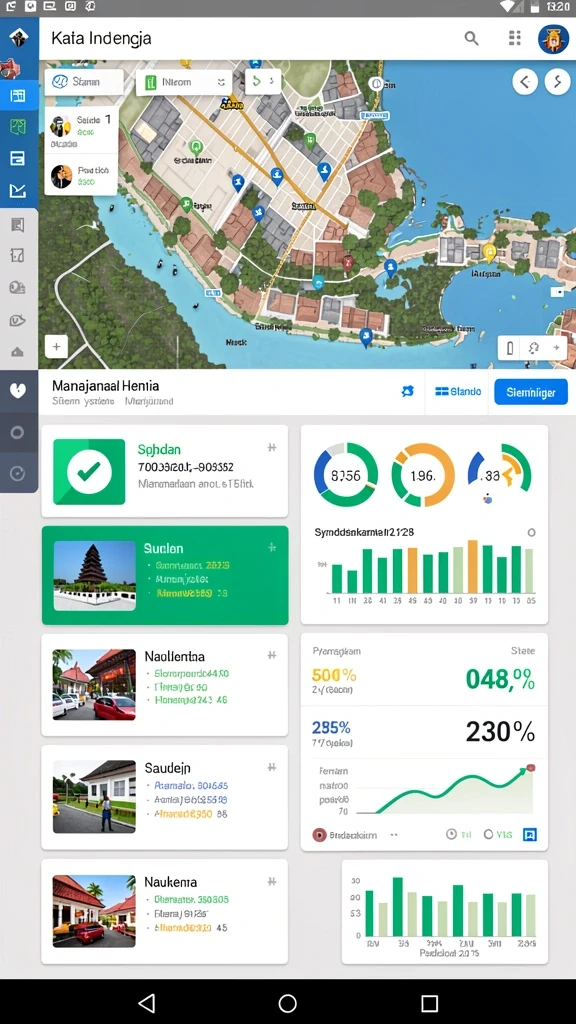
Task: Toggle the green checkmark on Sphdan card
Action: pyautogui.click(x=89, y=472)
